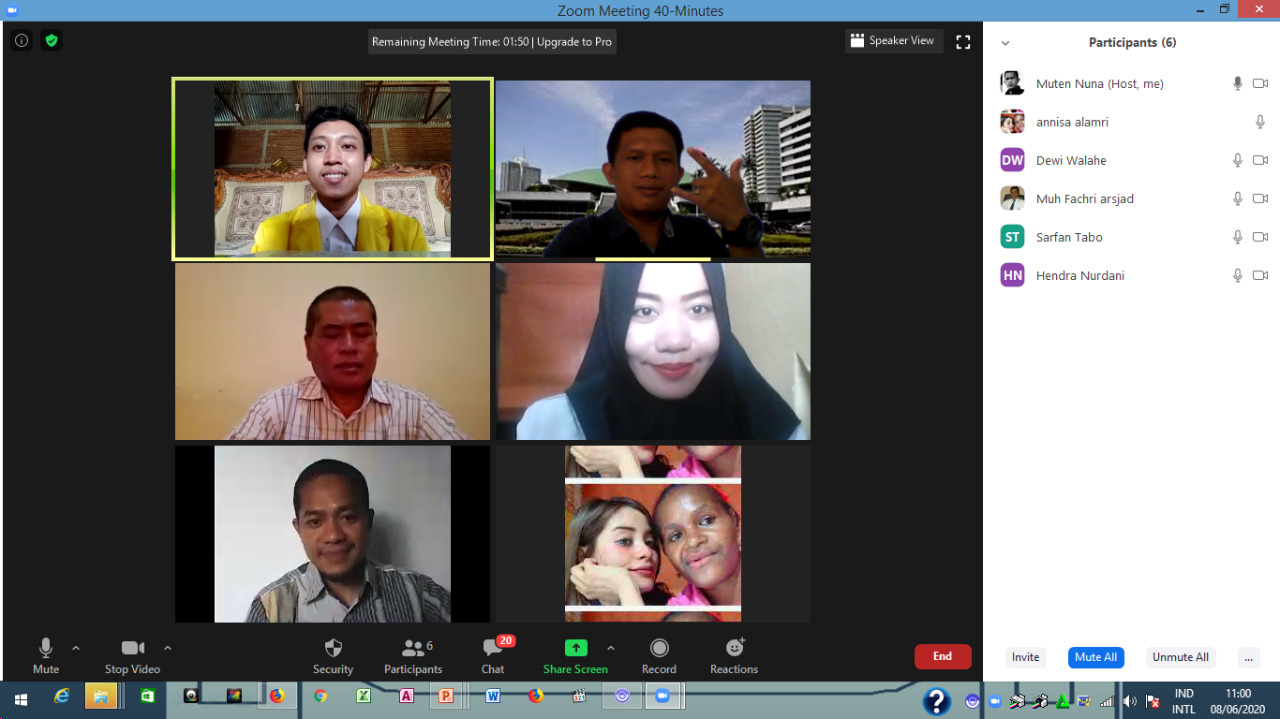Click the meeting information icon
The image size is (1280, 719).
pos(21,41)
